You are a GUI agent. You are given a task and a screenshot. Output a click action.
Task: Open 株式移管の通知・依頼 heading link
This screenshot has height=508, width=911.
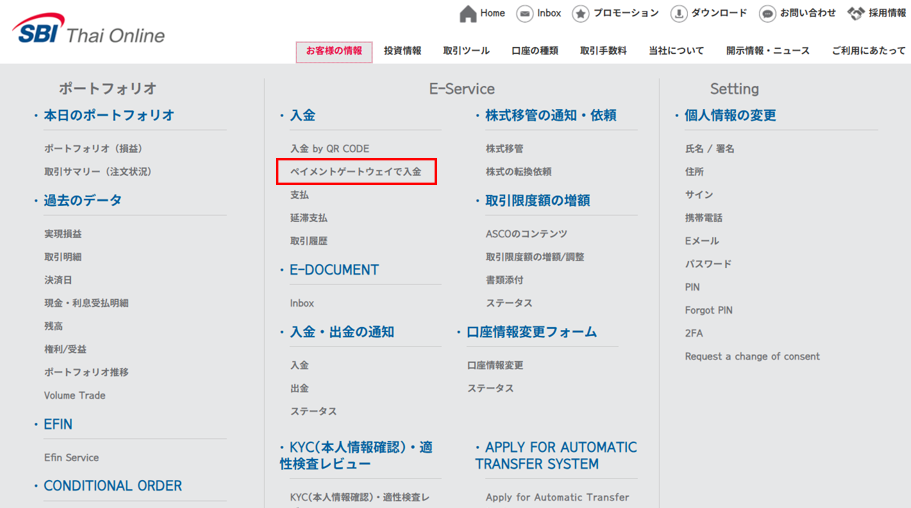(551, 115)
